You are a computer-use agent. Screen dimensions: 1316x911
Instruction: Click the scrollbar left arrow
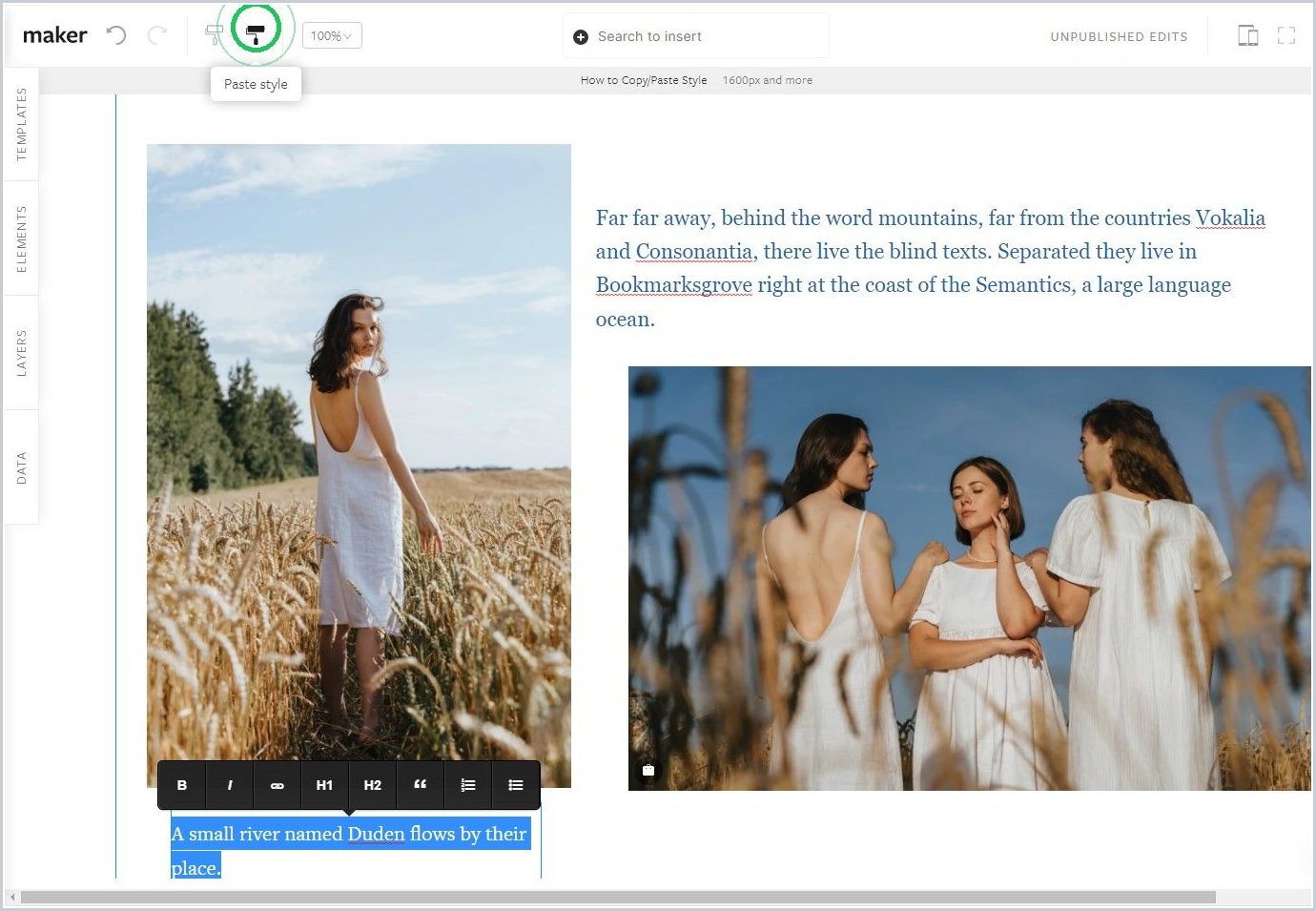(x=11, y=898)
